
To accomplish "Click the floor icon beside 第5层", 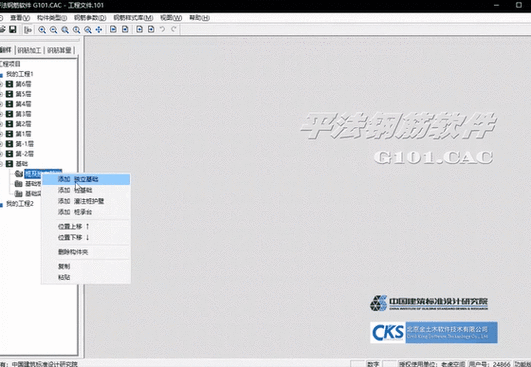I will [x=9, y=94].
